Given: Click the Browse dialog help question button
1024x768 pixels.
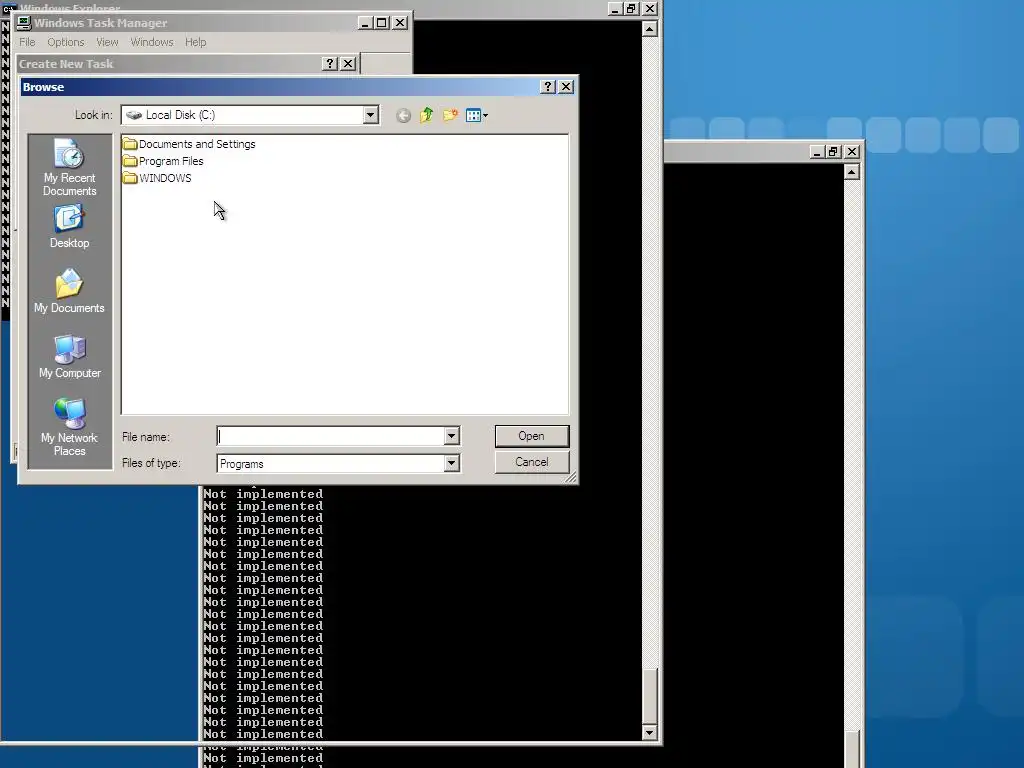Looking at the screenshot, I should click(549, 87).
